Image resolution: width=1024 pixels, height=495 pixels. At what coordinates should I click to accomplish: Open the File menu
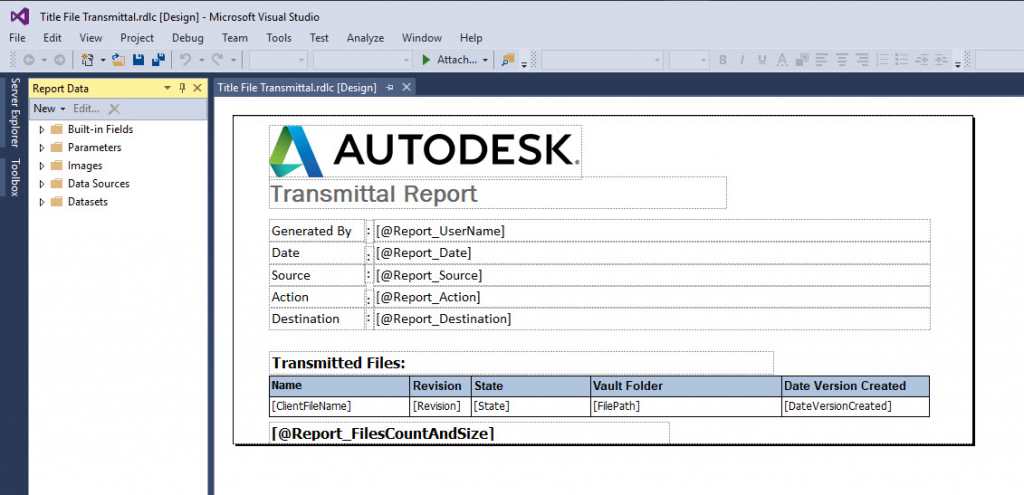[18, 38]
